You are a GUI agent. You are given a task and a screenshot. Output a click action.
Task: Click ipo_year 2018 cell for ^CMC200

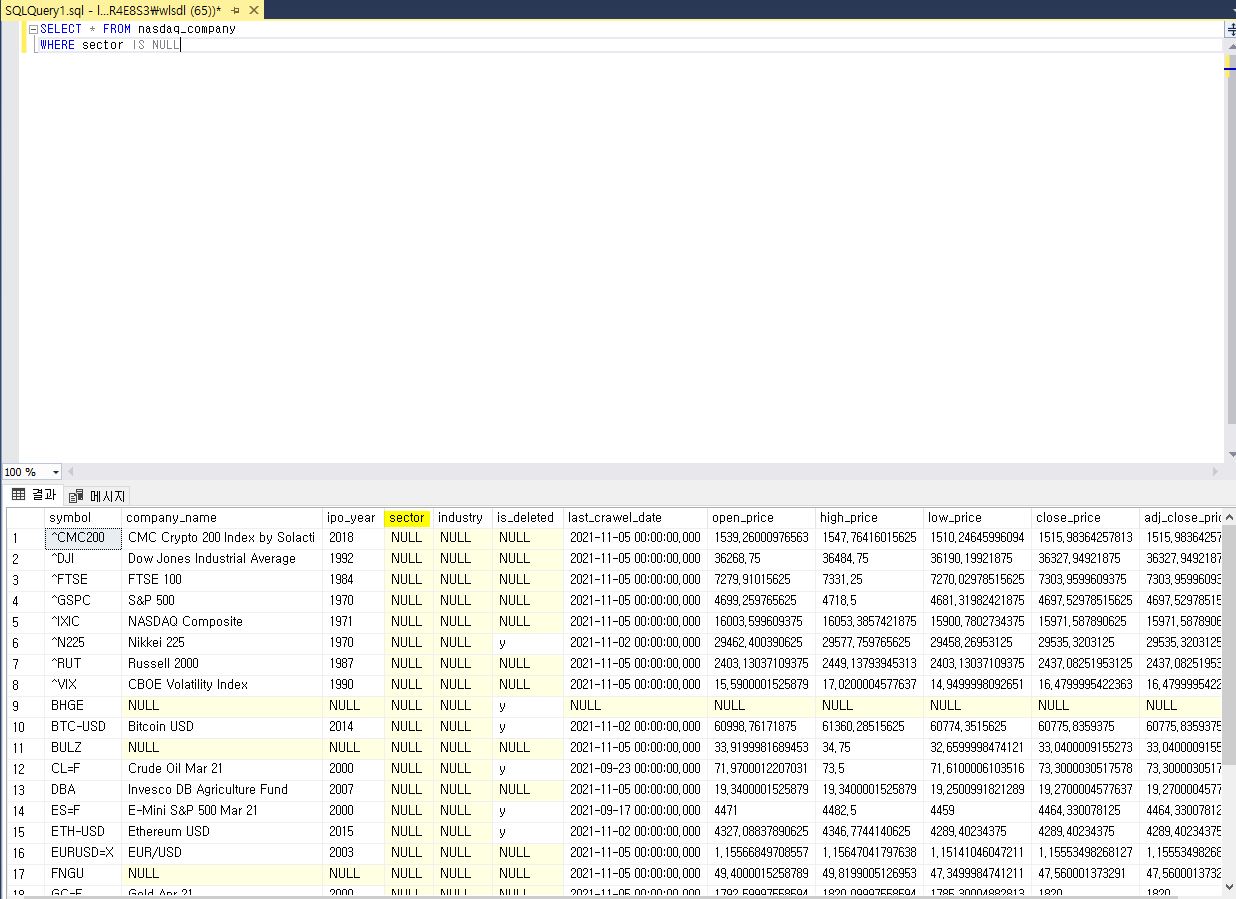tap(352, 538)
